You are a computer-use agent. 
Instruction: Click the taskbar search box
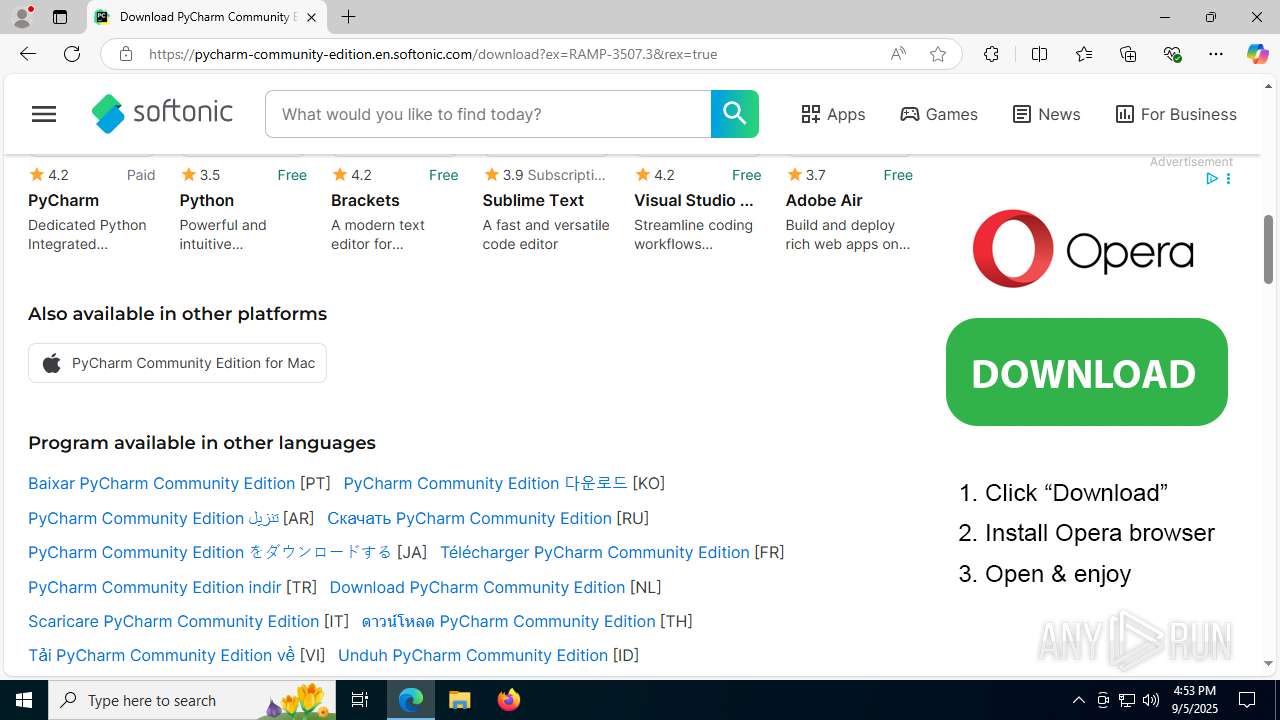(x=192, y=700)
